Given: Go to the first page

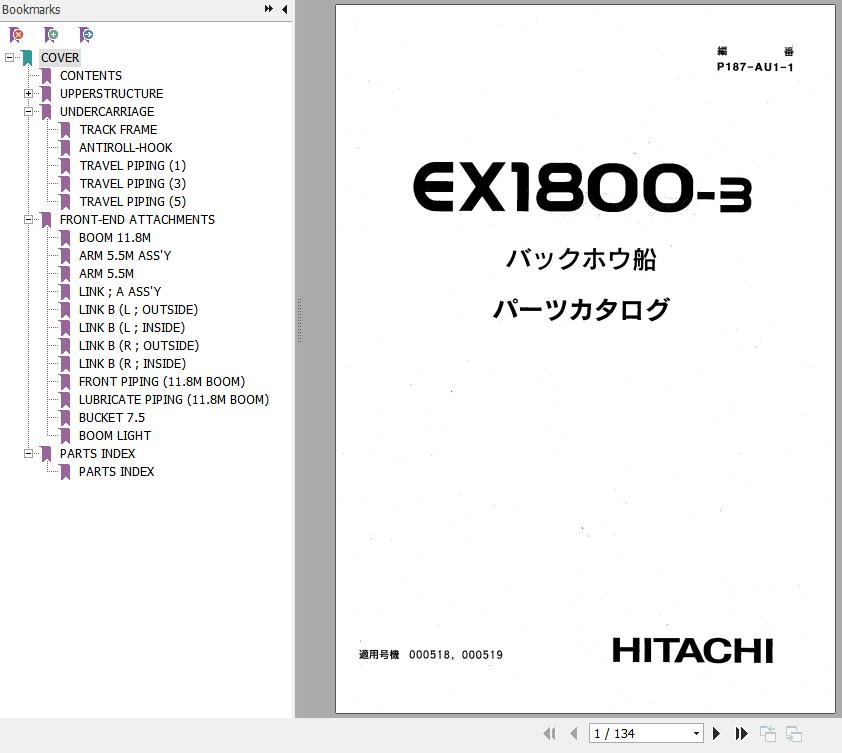Looking at the screenshot, I should tap(549, 734).
